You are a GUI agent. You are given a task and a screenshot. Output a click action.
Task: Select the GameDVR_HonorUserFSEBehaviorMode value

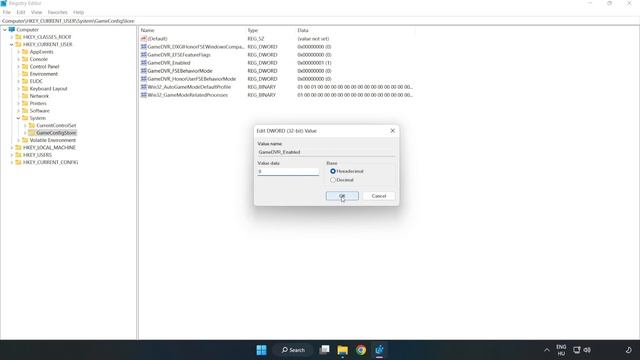191,79
